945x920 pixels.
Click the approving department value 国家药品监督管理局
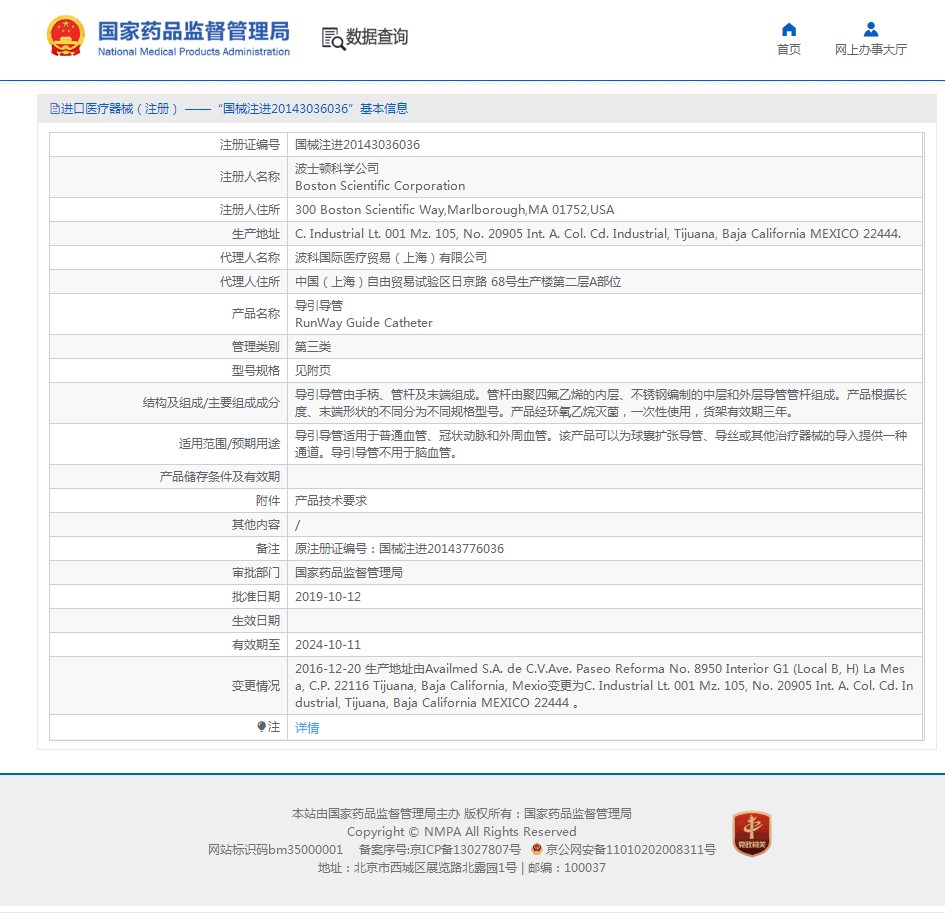tap(348, 573)
